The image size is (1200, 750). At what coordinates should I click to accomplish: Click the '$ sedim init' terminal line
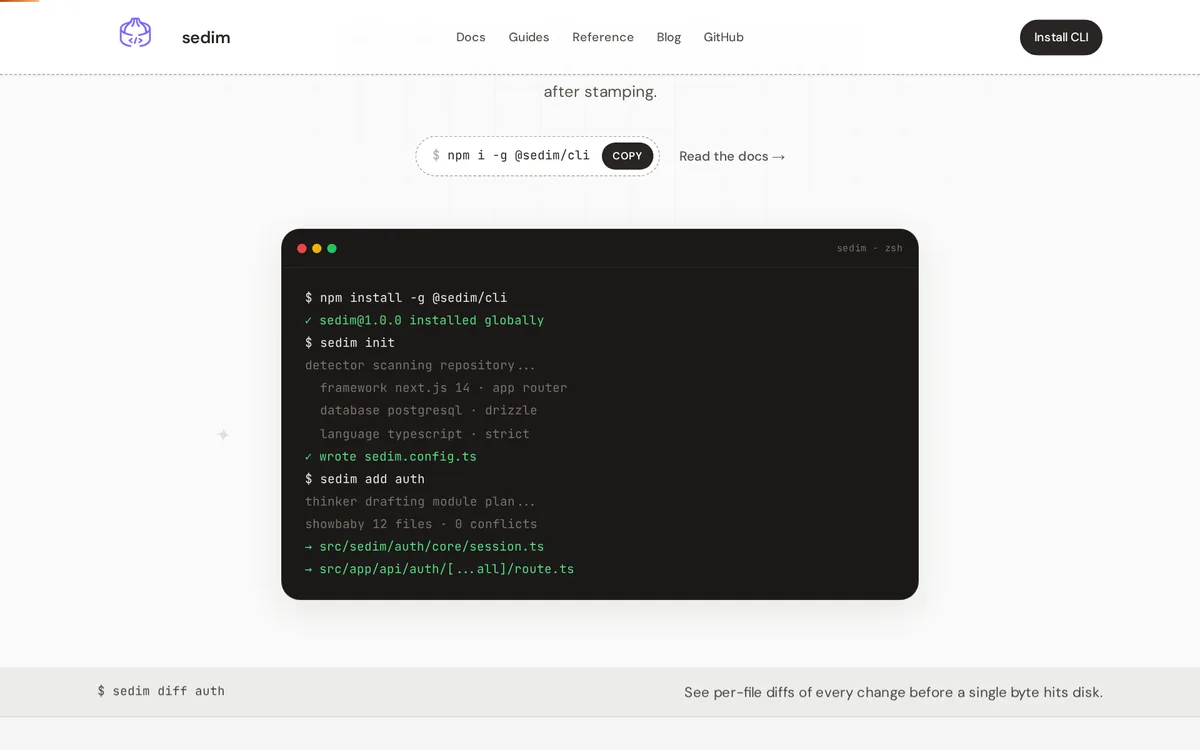pyautogui.click(x=350, y=343)
